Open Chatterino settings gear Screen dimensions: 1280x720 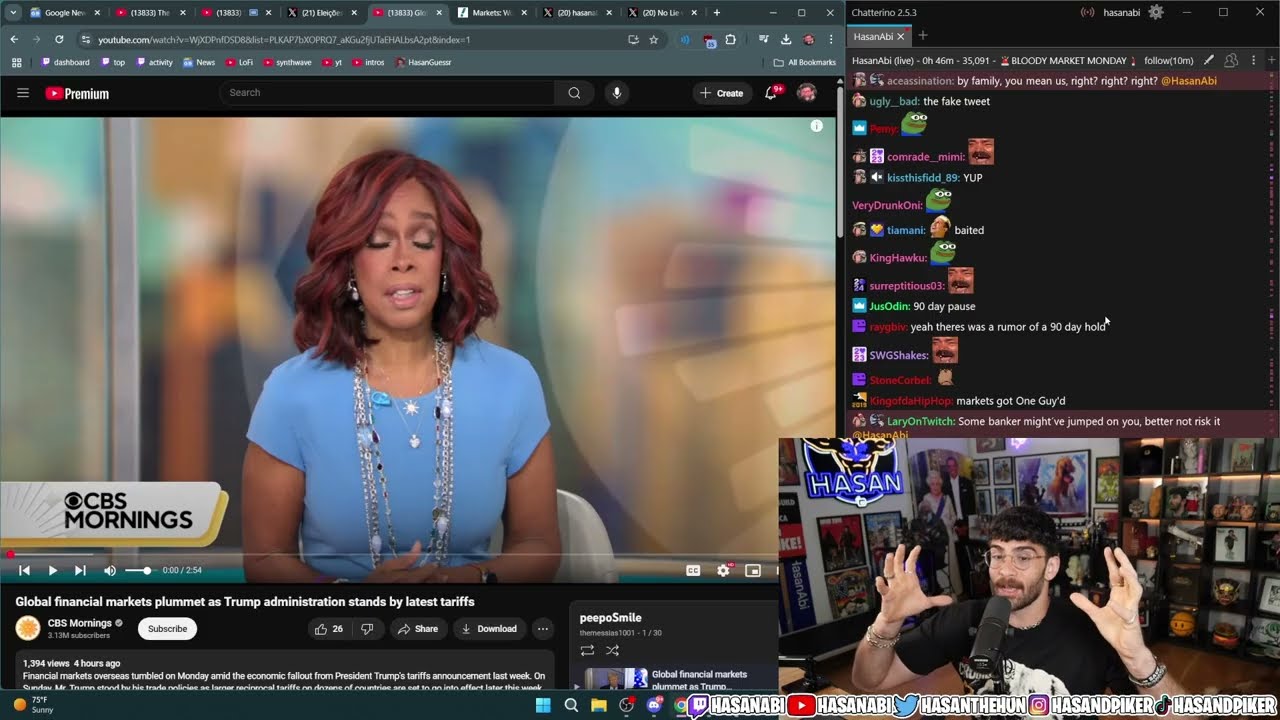(x=1156, y=12)
